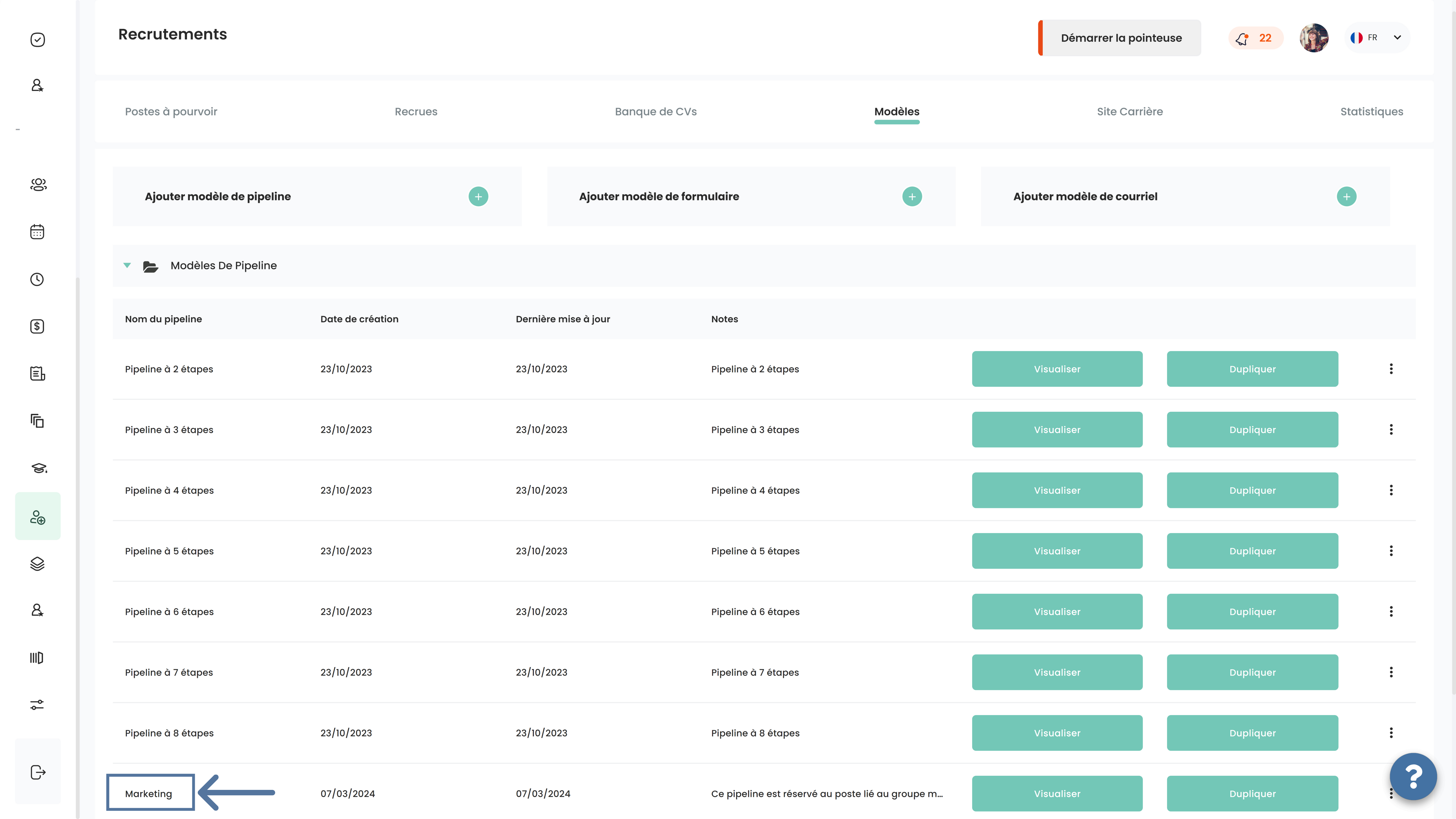This screenshot has height=819, width=1456.
Task: Dupliquer the Pipeline à 3 étapes
Action: (1252, 430)
